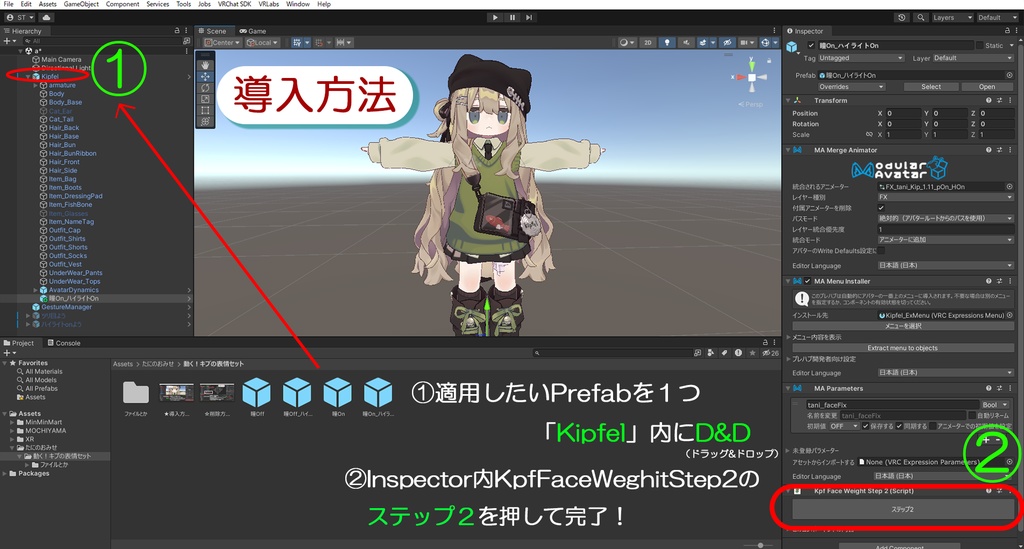Click object picker for Kipfel_ExMenu field
The height and width of the screenshot is (549, 1024).
pyautogui.click(x=1010, y=315)
